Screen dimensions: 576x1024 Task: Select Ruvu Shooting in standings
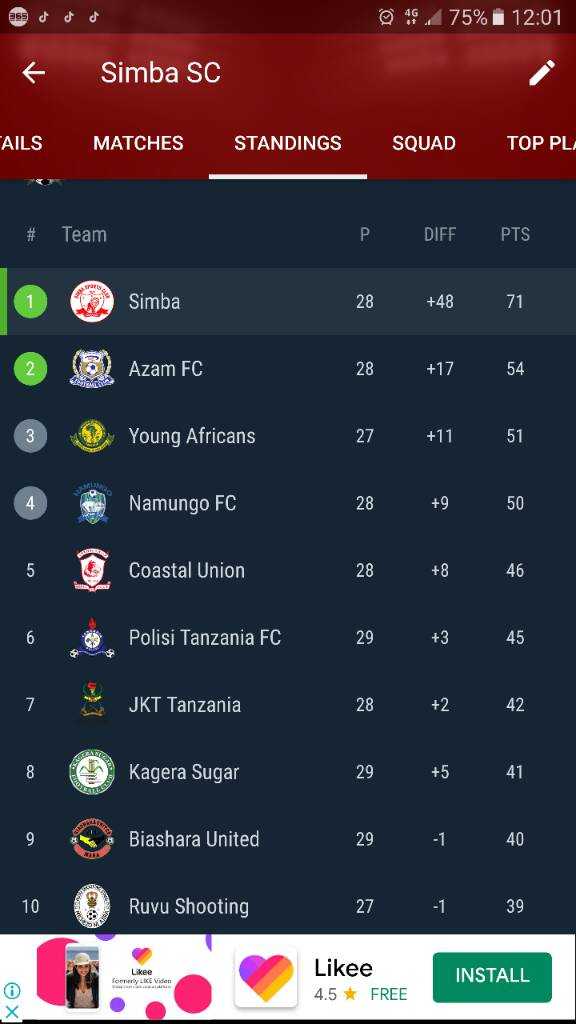(x=288, y=906)
